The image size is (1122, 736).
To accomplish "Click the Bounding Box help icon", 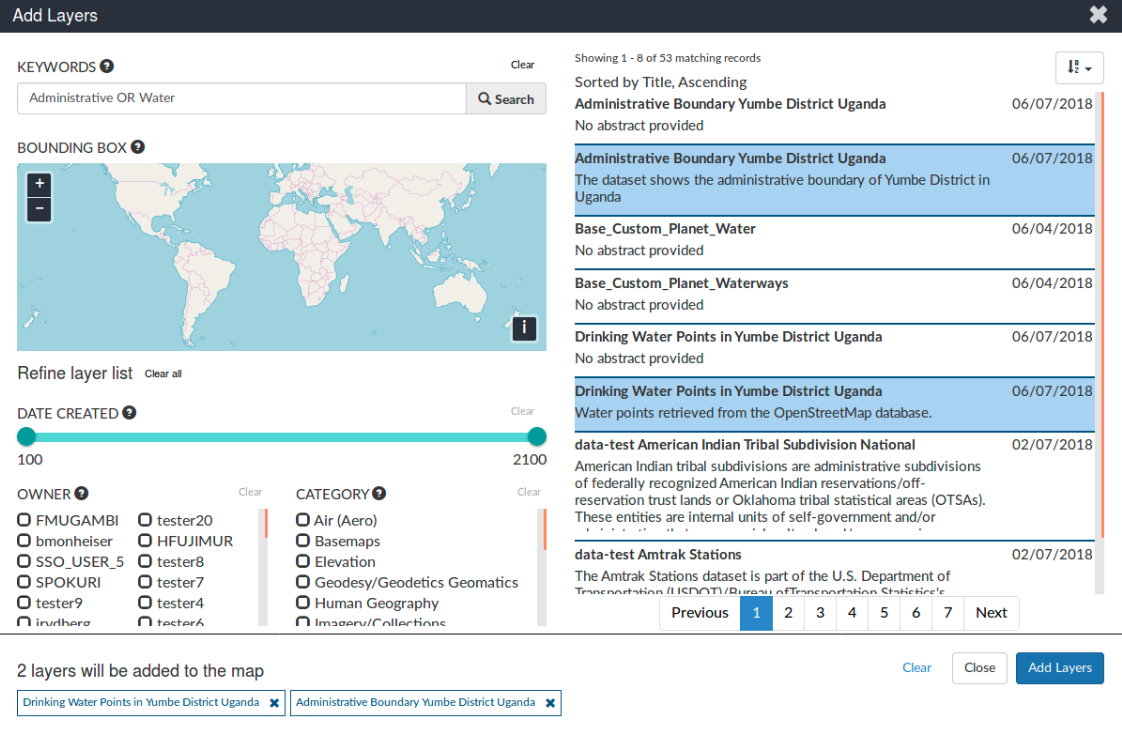I will click(138, 148).
